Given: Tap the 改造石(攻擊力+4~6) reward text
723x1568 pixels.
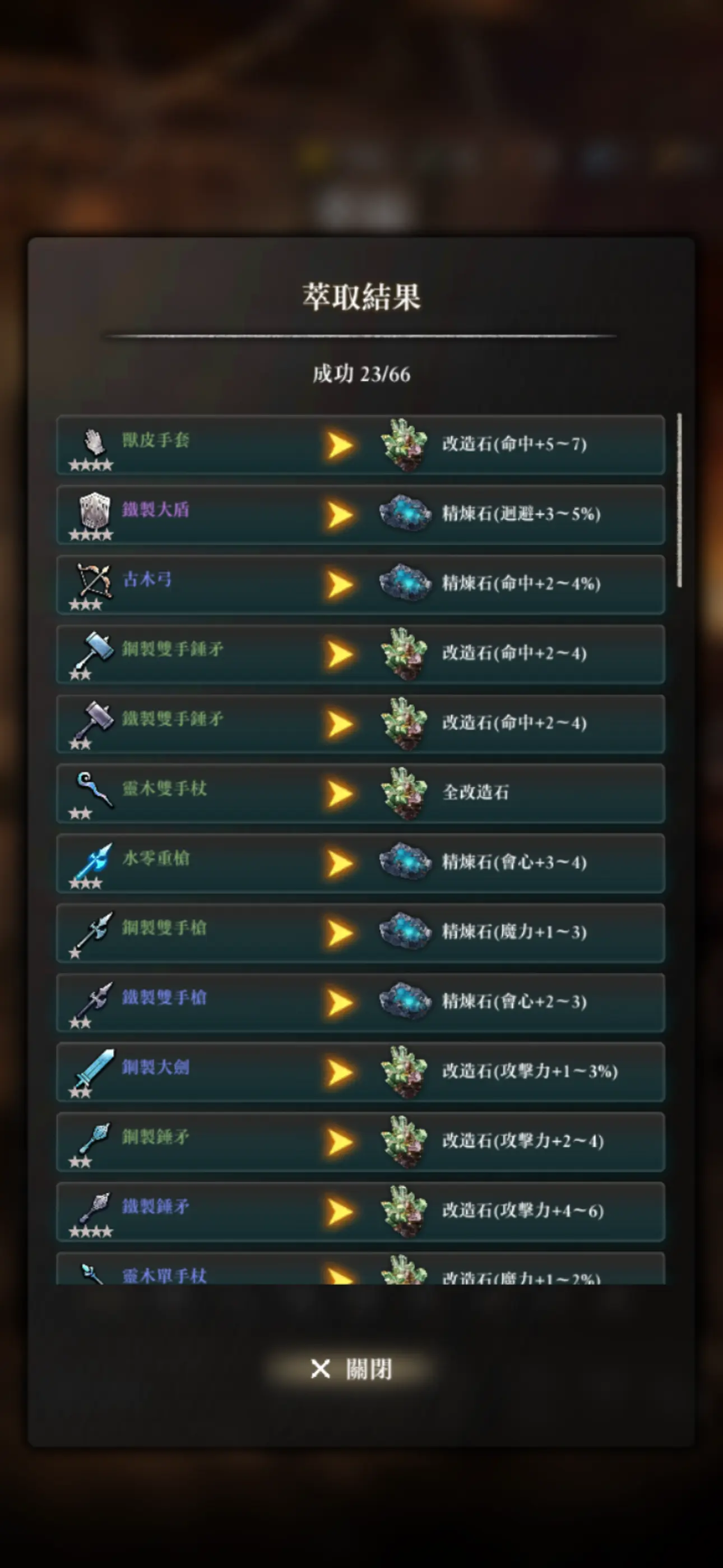Looking at the screenshot, I should pos(523,1211).
